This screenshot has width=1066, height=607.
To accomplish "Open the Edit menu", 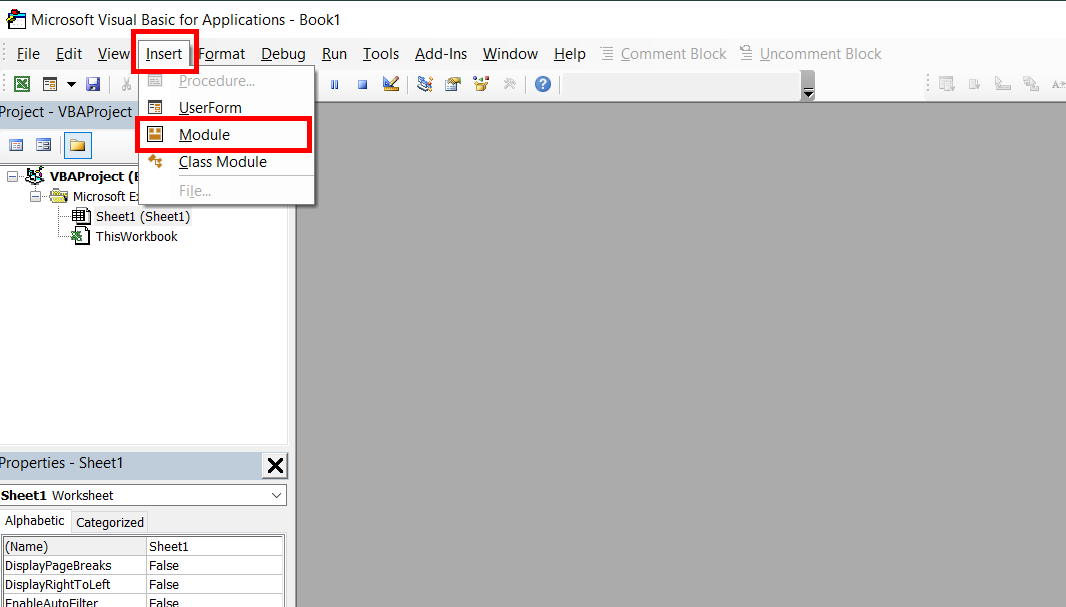I will pos(69,54).
